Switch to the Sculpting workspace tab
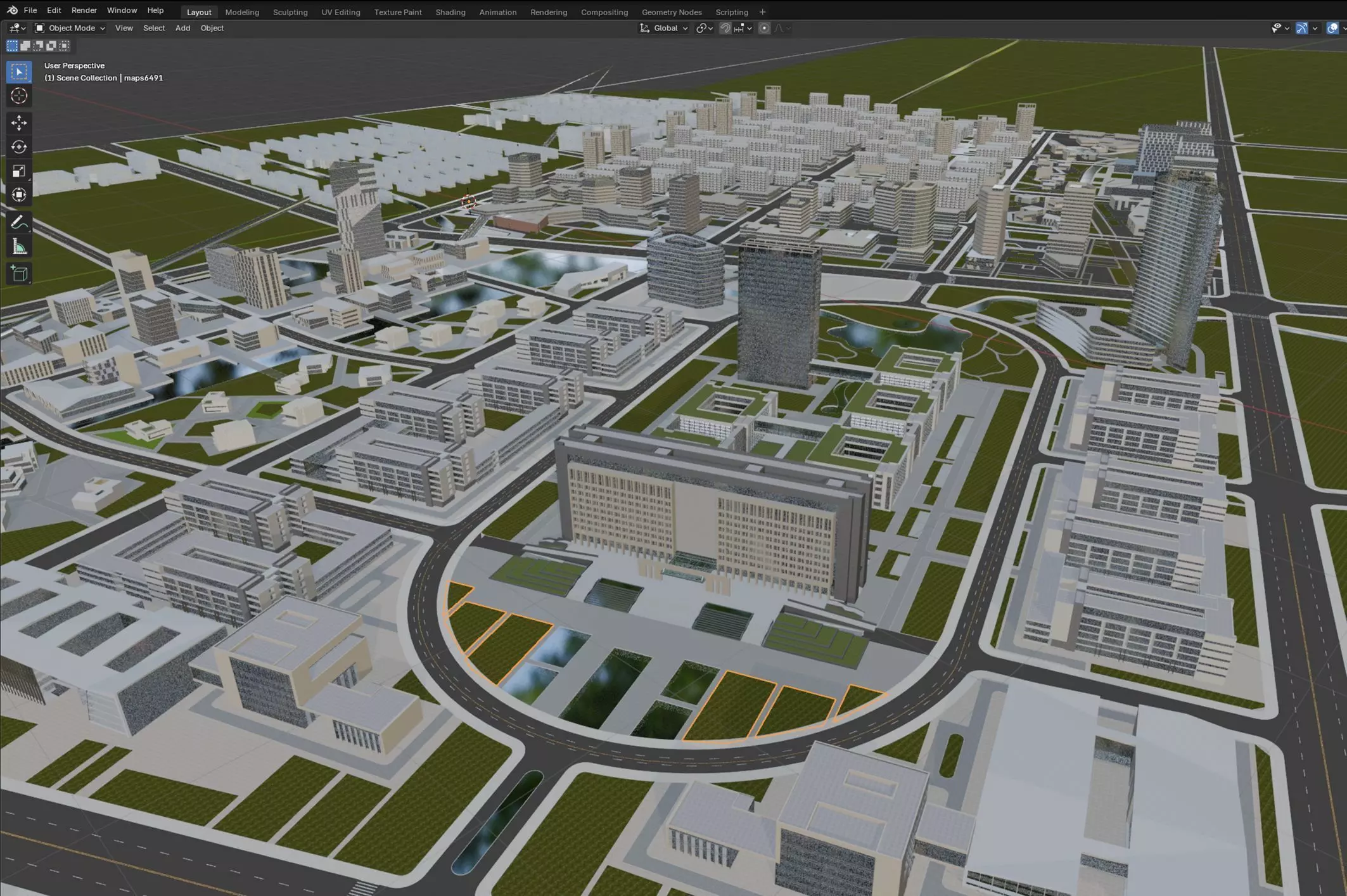The width and height of the screenshot is (1347, 896). click(290, 12)
